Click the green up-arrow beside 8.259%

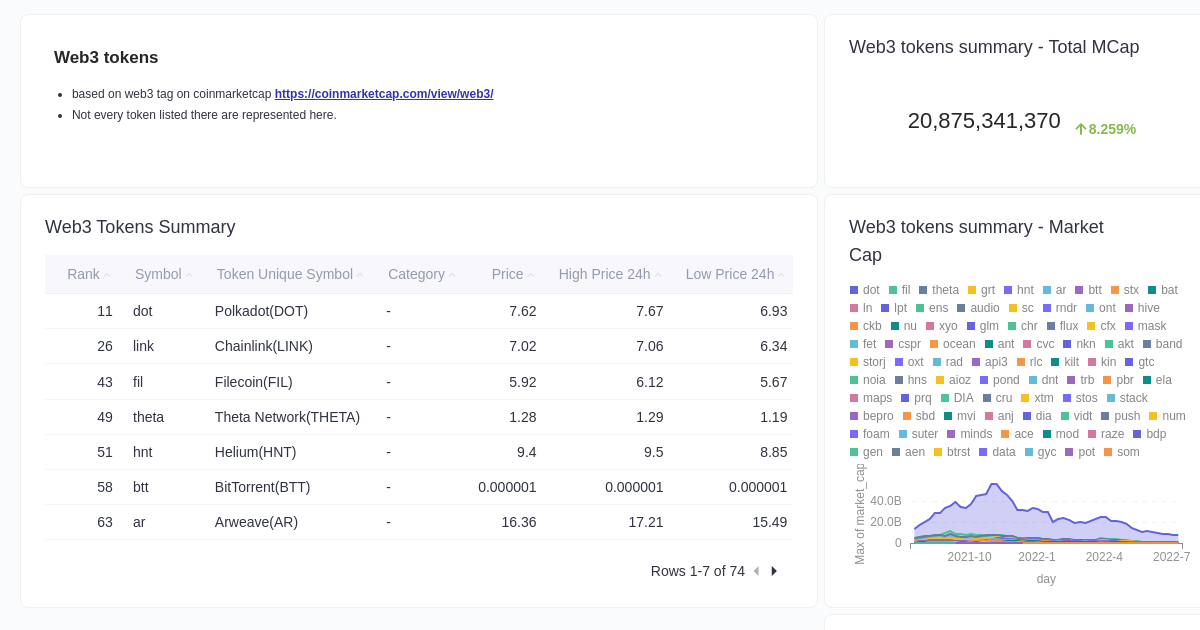point(1081,129)
